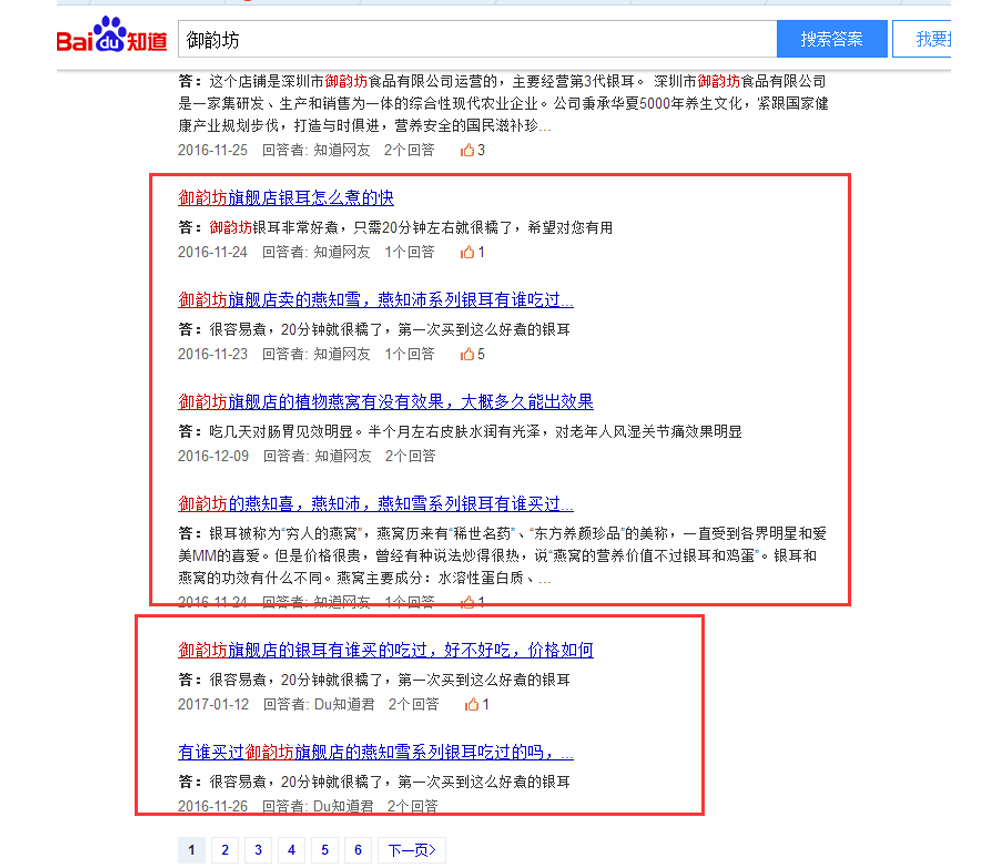Image resolution: width=1000 pixels, height=868 pixels.
Task: Open result 御韵坊旗舰店的银耳有谁买的吃过
Action: point(386,650)
